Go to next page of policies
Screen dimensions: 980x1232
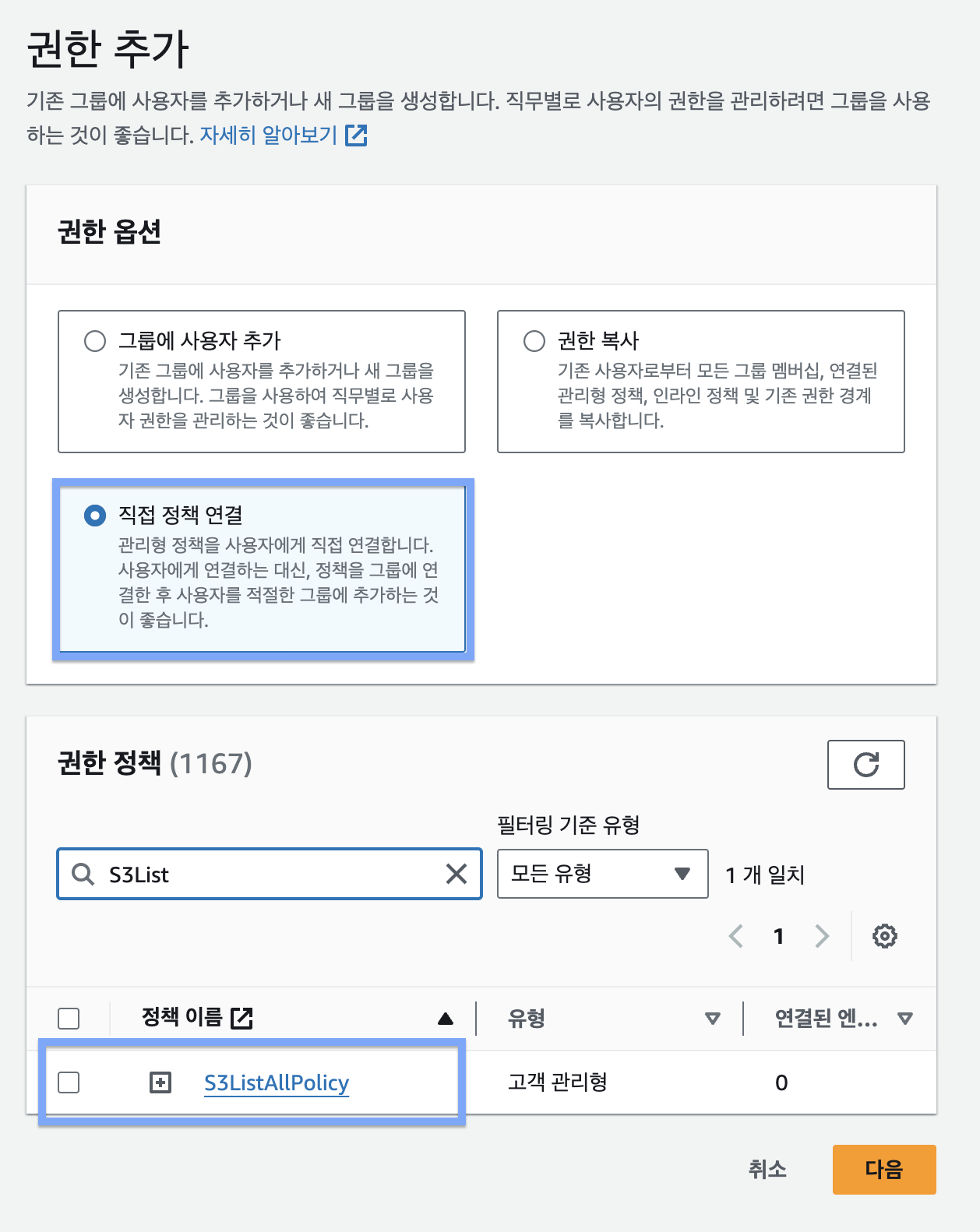click(822, 936)
